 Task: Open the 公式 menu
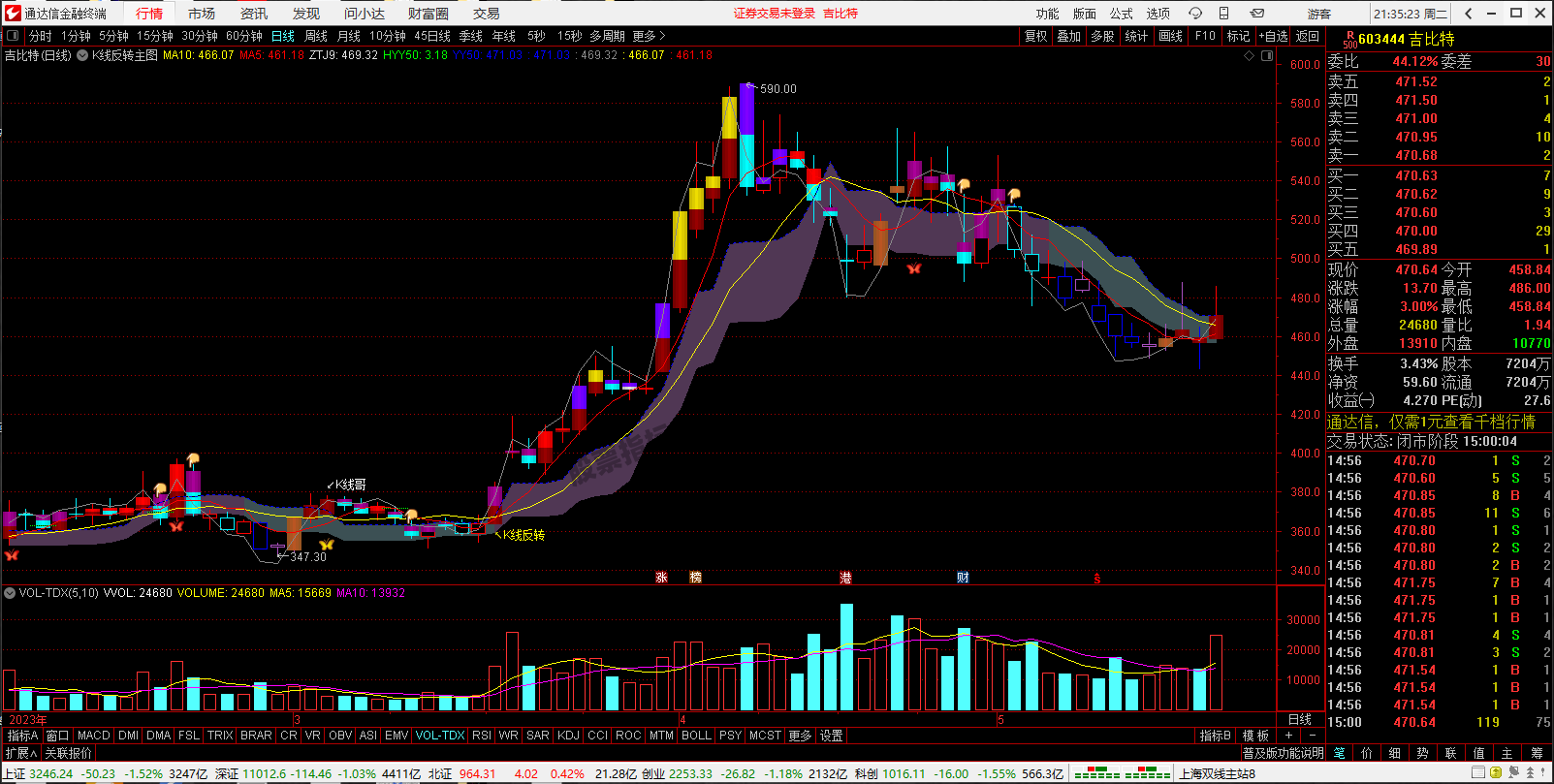(1122, 14)
